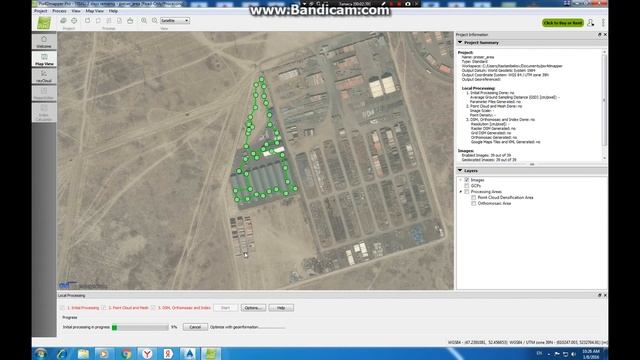Screen dimensions: 640x360
Task: Open File Explorer from the taskbar
Action: point(83,354)
